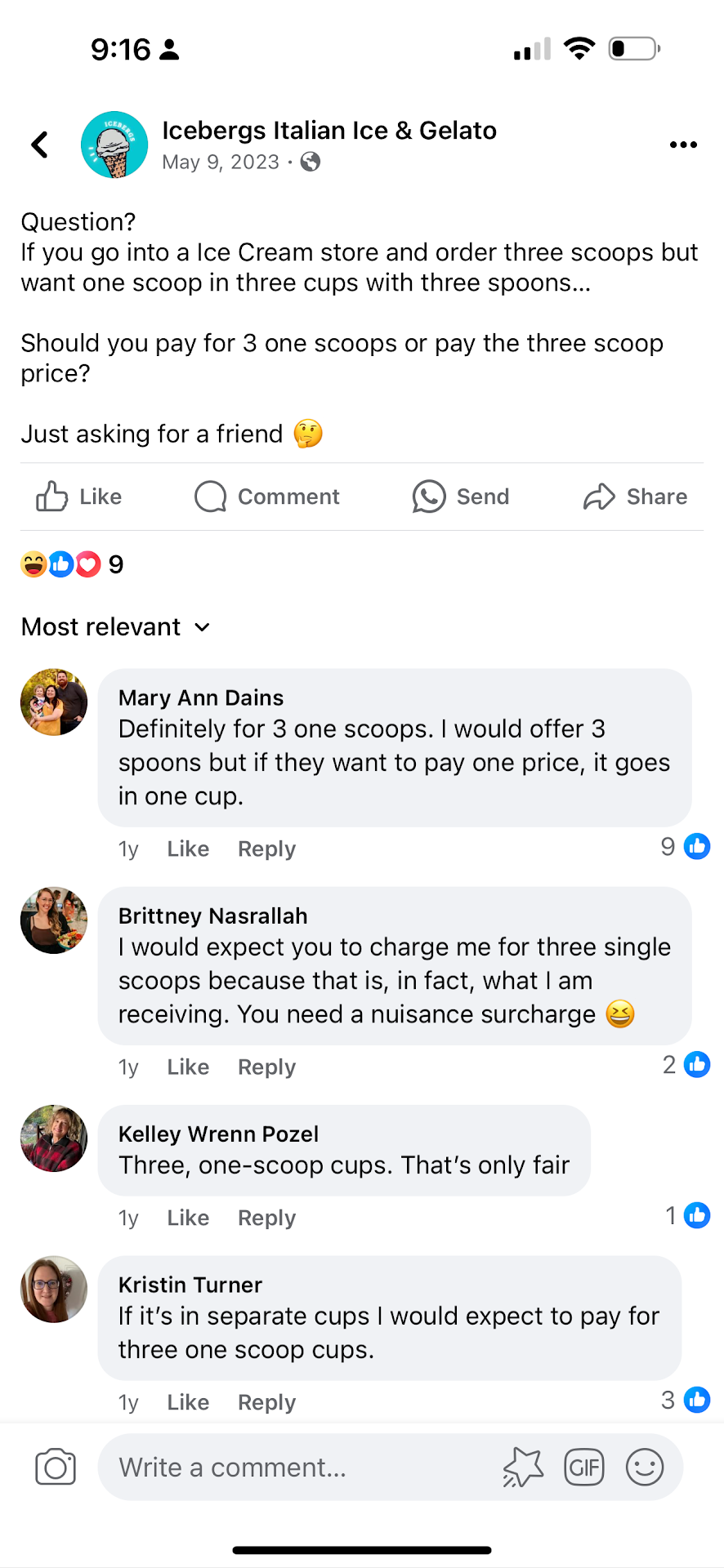Screen dimensions: 724x1568
Task: Reply to Brittney Nasrallah's comment
Action: click(x=266, y=1067)
